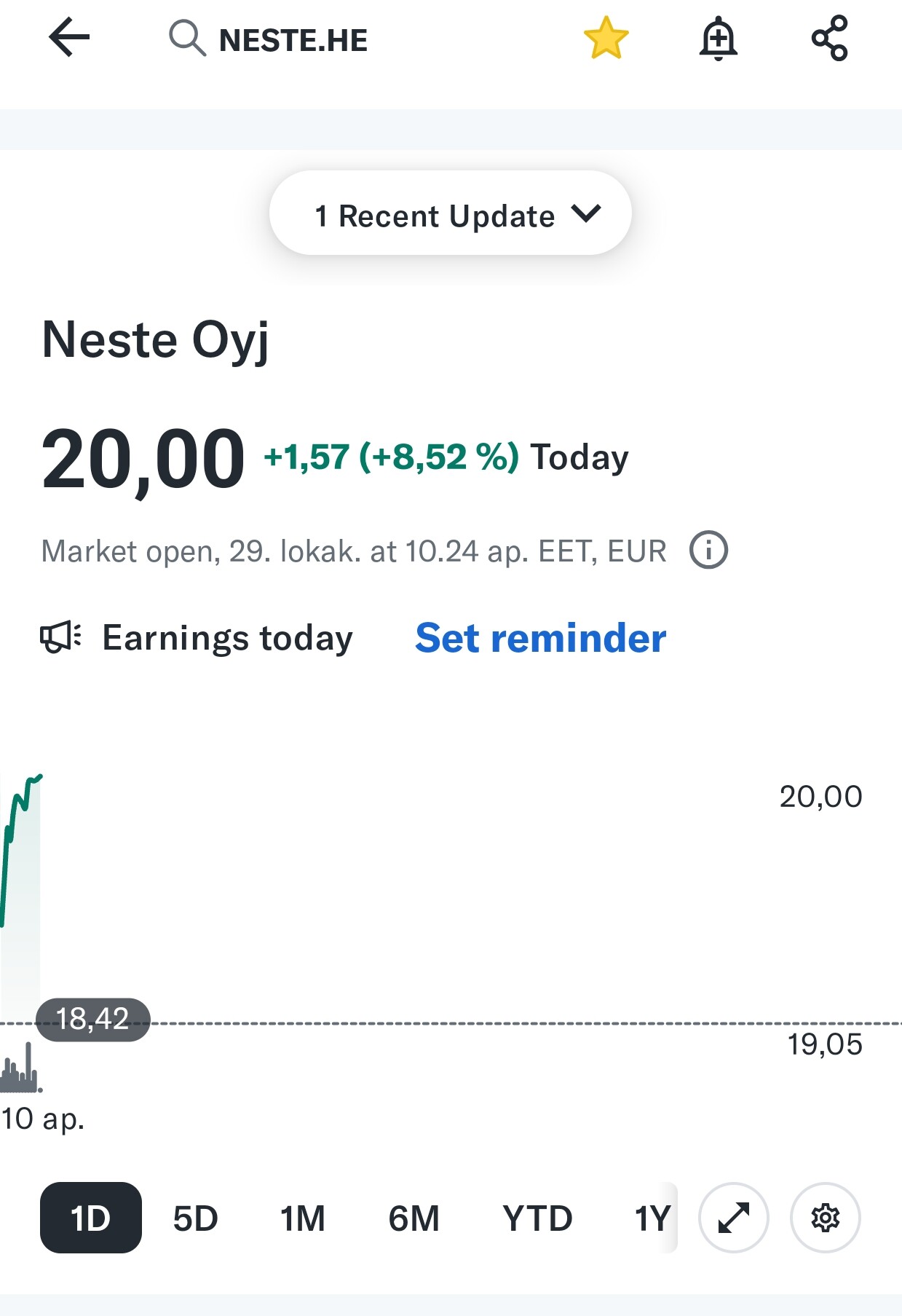Screen dimensions: 902x1316
Task: Expand chart to full screen
Action: pos(733,1218)
